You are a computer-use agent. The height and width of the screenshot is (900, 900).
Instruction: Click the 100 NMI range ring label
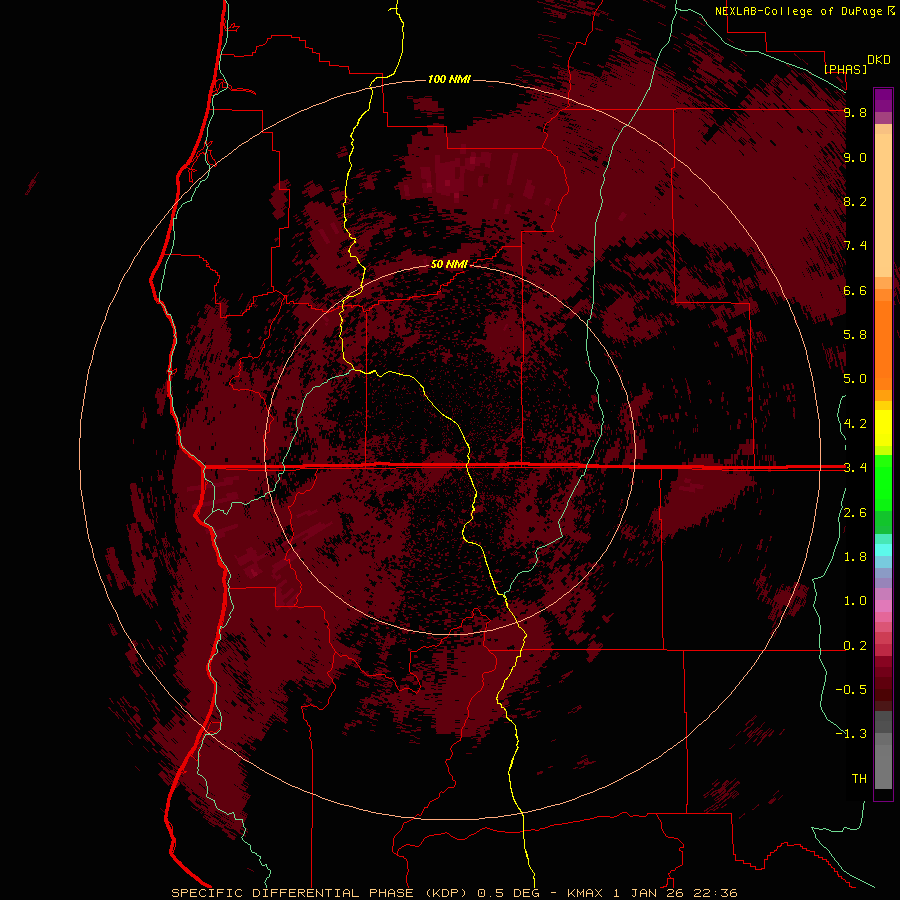click(x=449, y=79)
